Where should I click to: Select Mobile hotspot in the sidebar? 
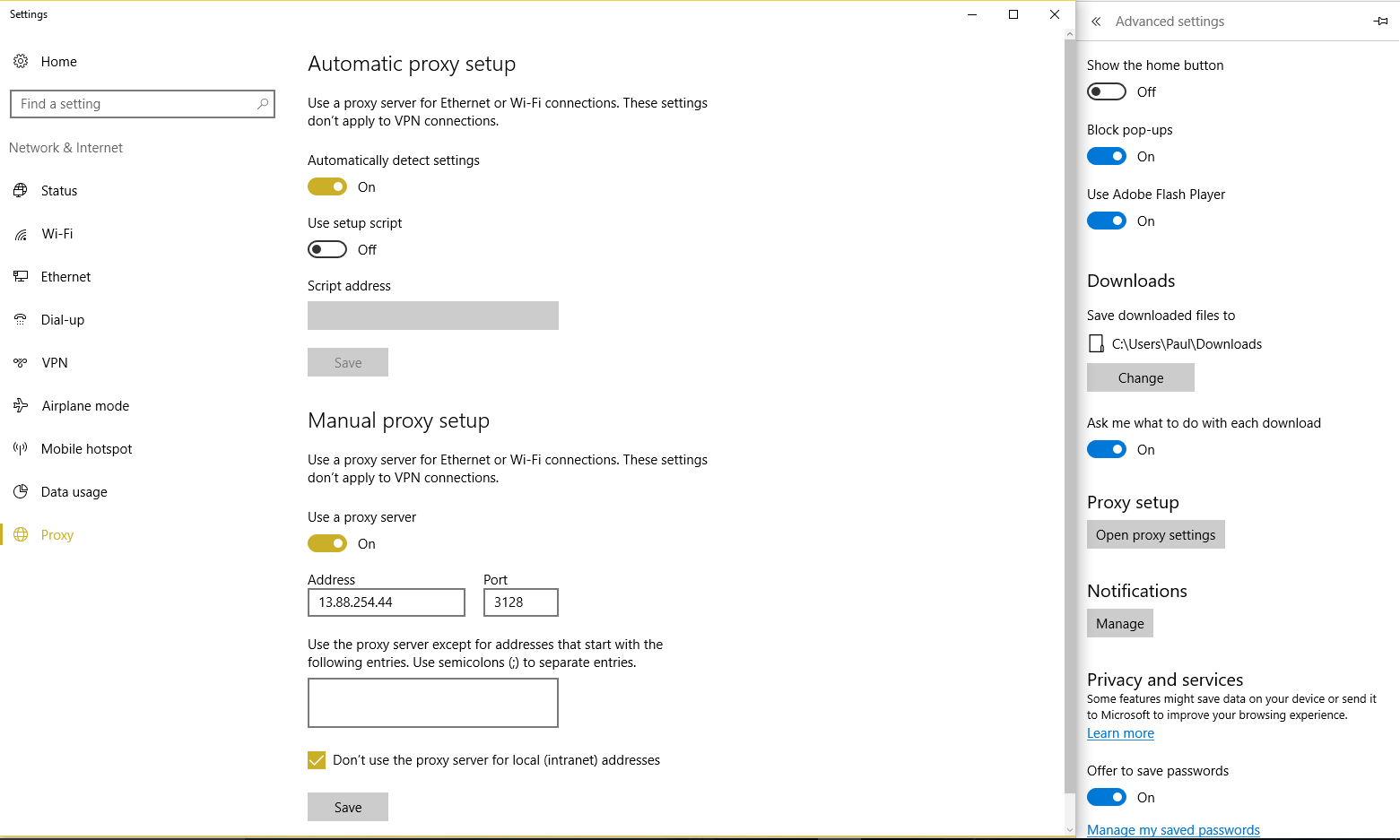click(x=86, y=448)
